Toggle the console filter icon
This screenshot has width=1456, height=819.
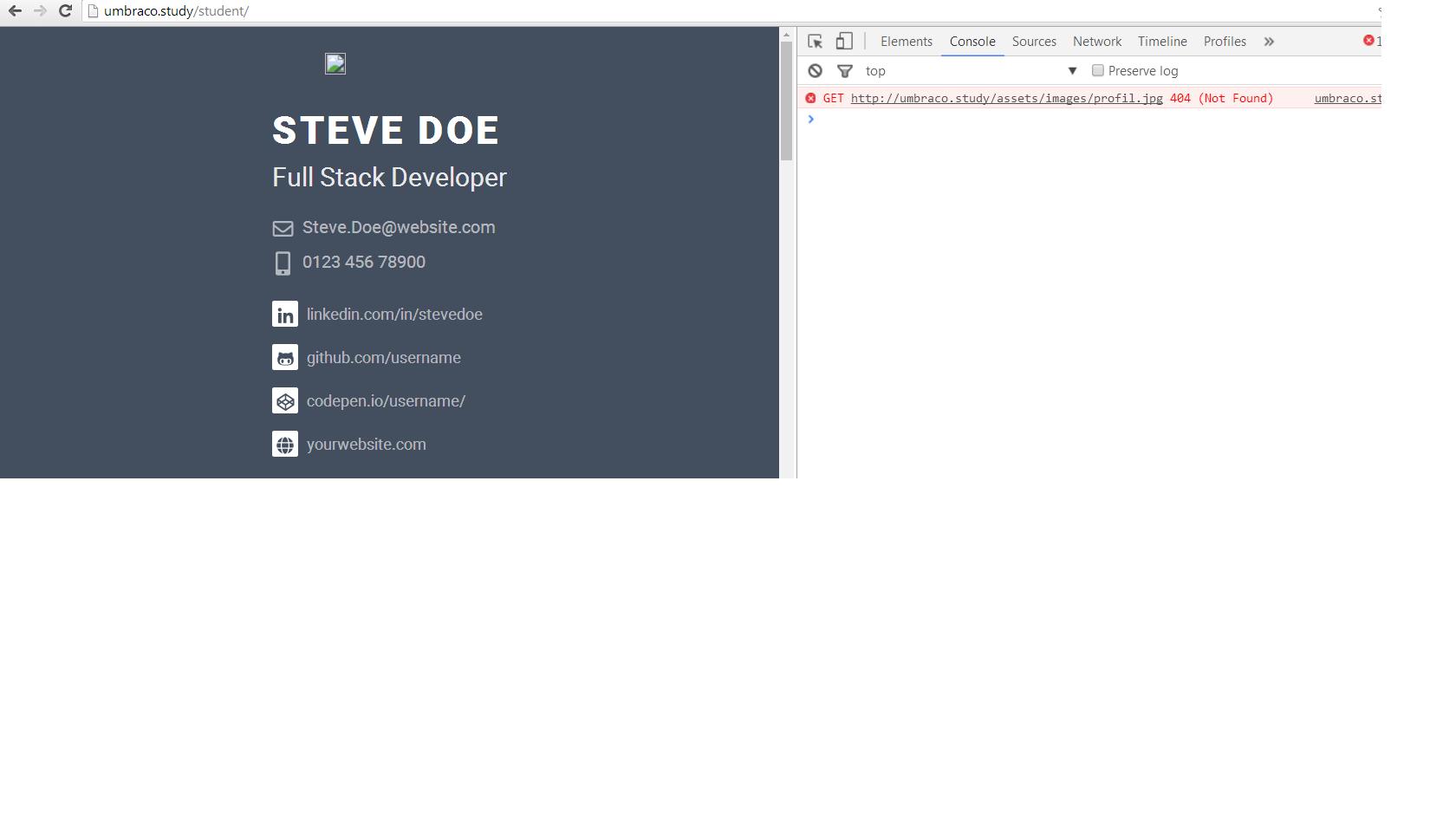[x=844, y=71]
